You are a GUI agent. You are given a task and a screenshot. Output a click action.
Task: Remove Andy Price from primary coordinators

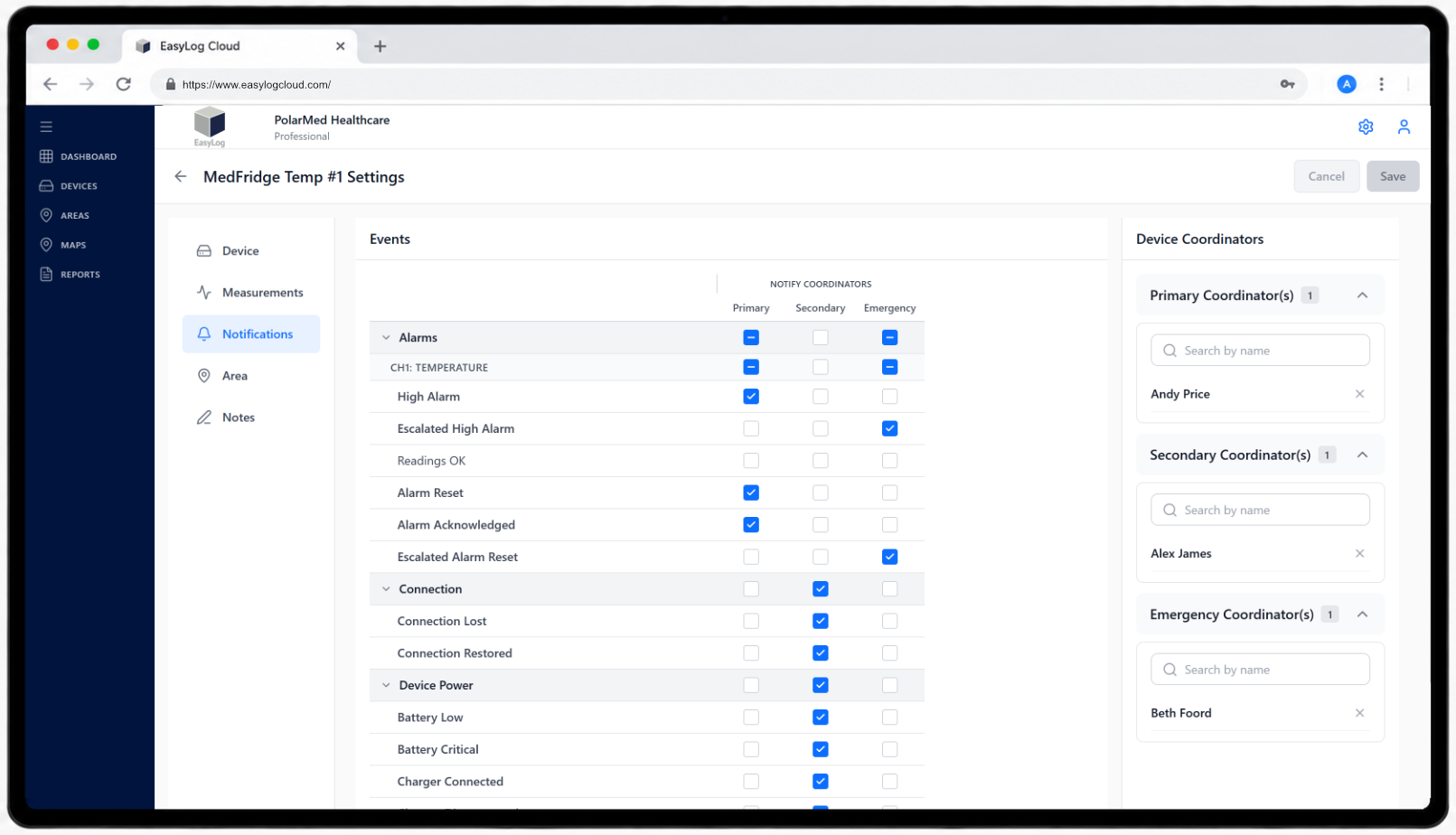coord(1359,394)
